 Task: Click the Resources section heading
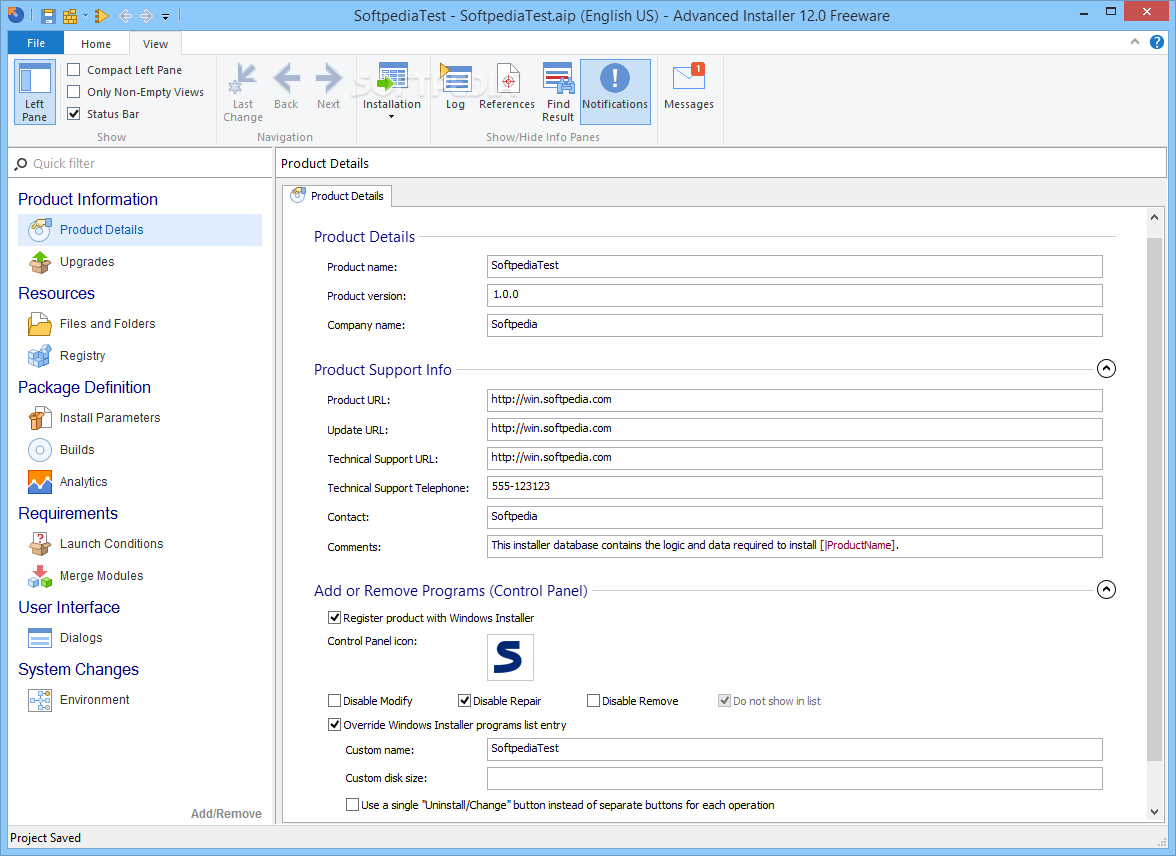click(x=56, y=293)
